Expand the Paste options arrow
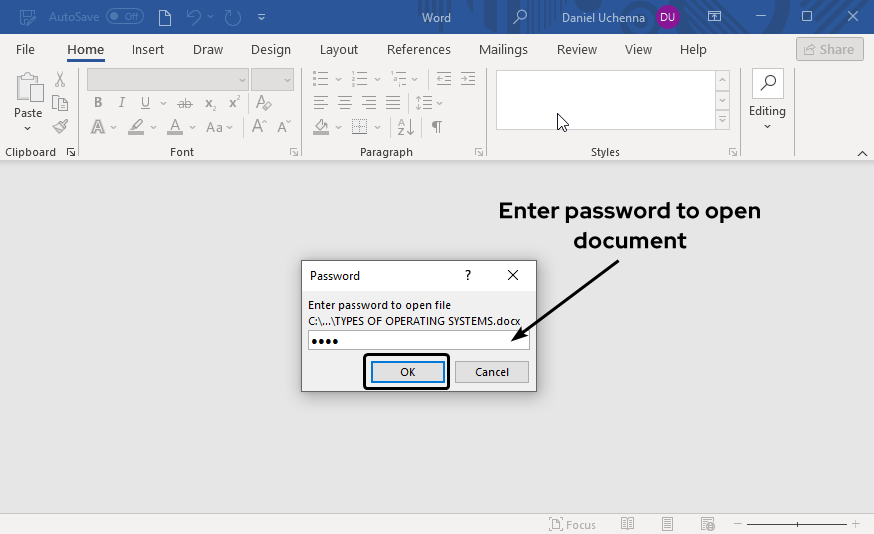874x534 pixels. (x=28, y=129)
